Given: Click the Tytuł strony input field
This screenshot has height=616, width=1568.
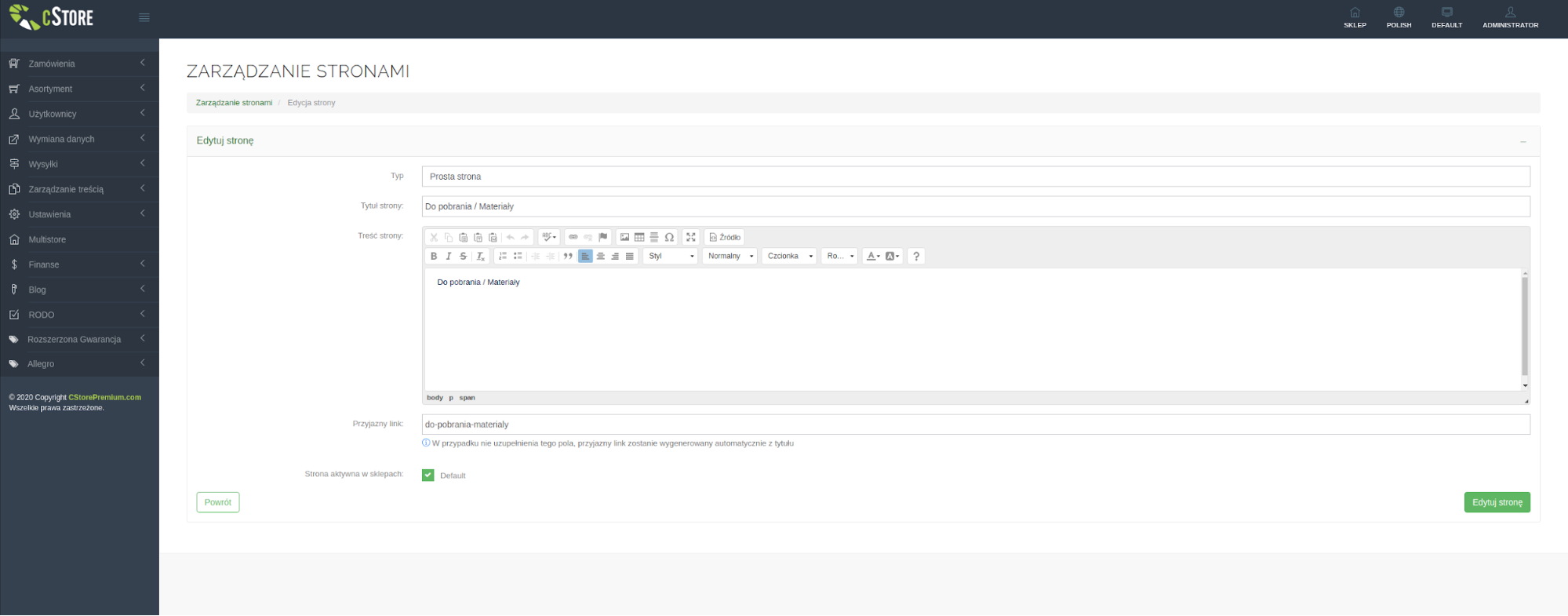Looking at the screenshot, I should pos(976,206).
